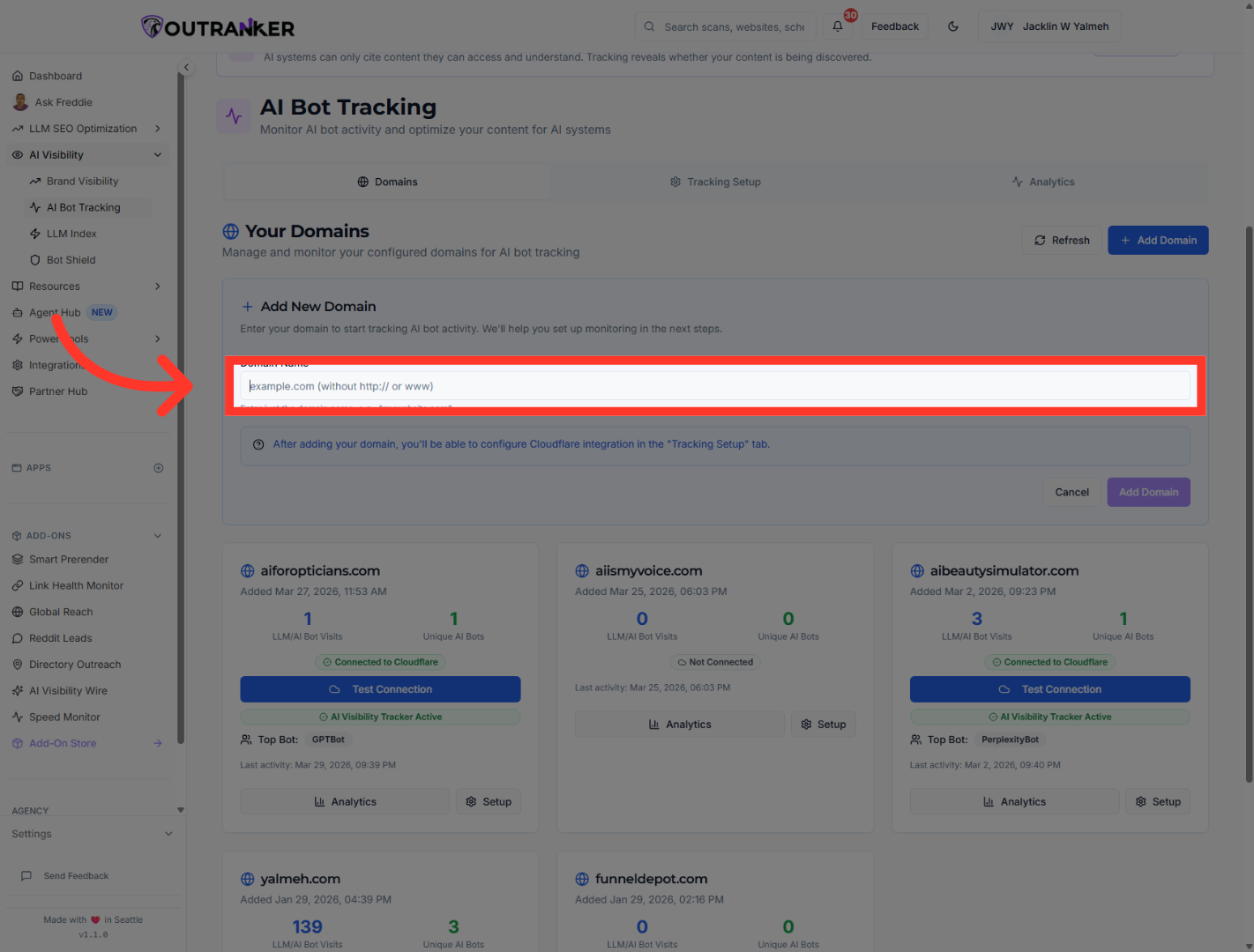Open AI Visibility Wire

coord(68,690)
